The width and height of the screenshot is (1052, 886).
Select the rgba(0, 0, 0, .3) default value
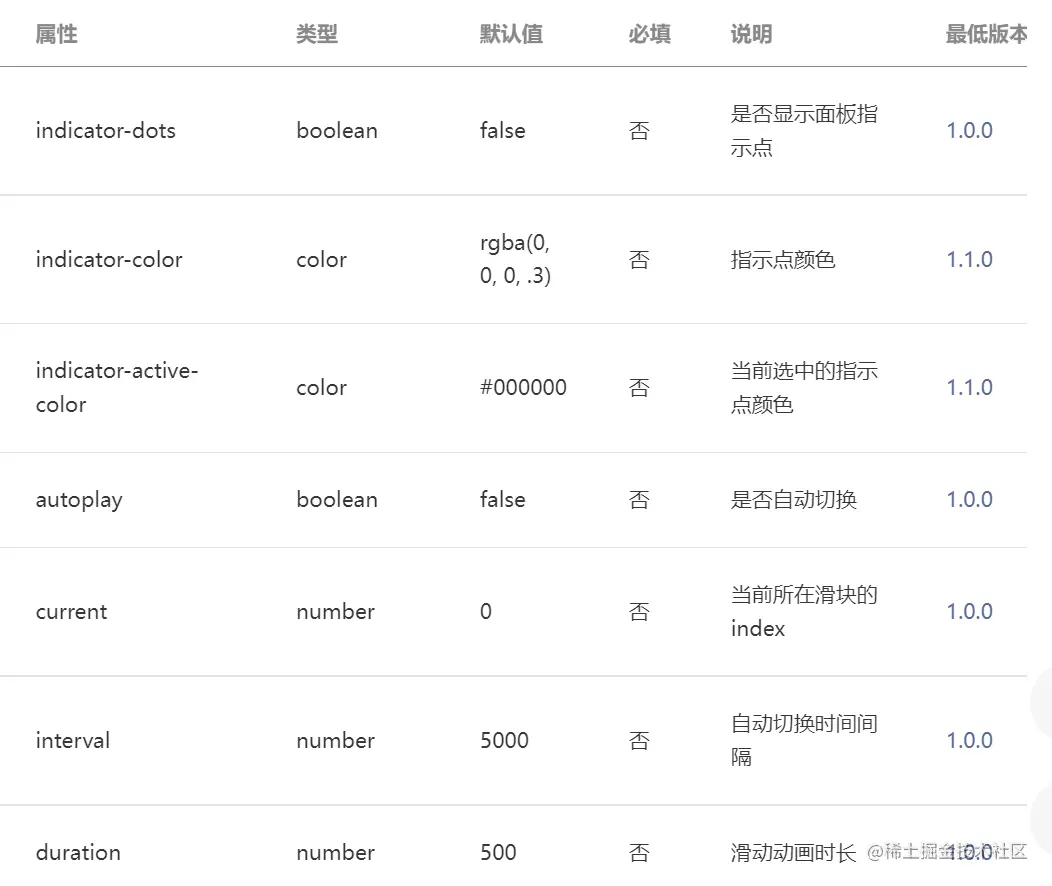pos(515,259)
